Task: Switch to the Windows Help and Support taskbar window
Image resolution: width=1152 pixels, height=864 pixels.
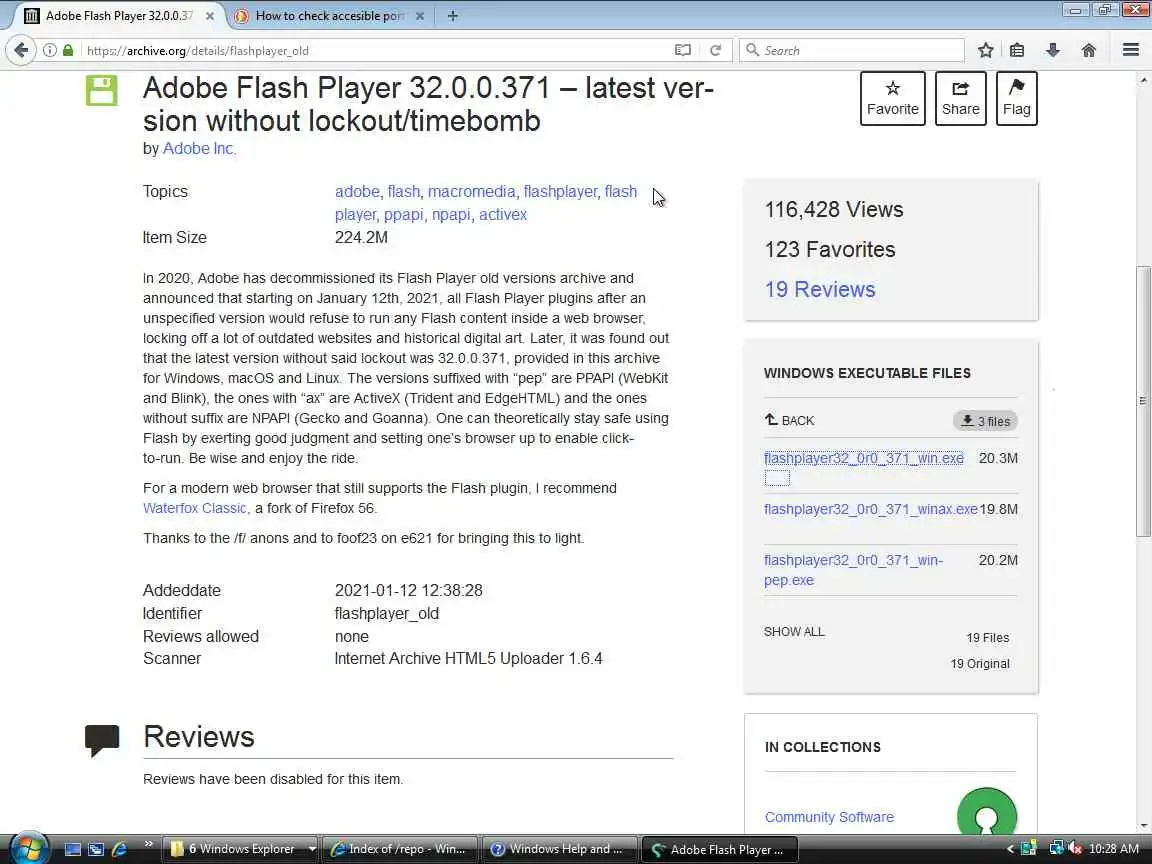Action: pos(559,849)
